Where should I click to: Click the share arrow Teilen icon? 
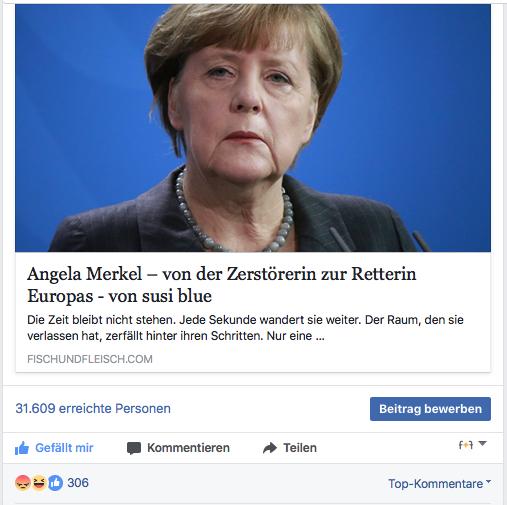click(x=270, y=448)
